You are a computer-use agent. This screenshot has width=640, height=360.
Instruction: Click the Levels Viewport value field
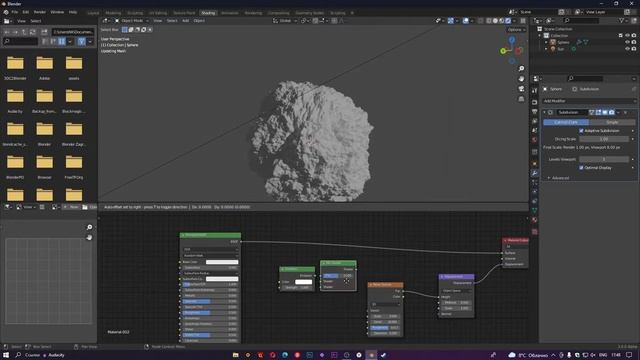point(604,159)
